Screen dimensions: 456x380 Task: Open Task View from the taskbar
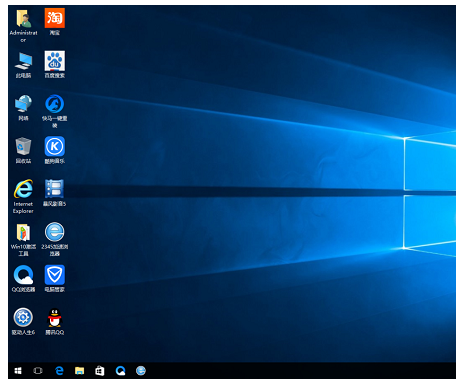pyautogui.click(x=38, y=371)
